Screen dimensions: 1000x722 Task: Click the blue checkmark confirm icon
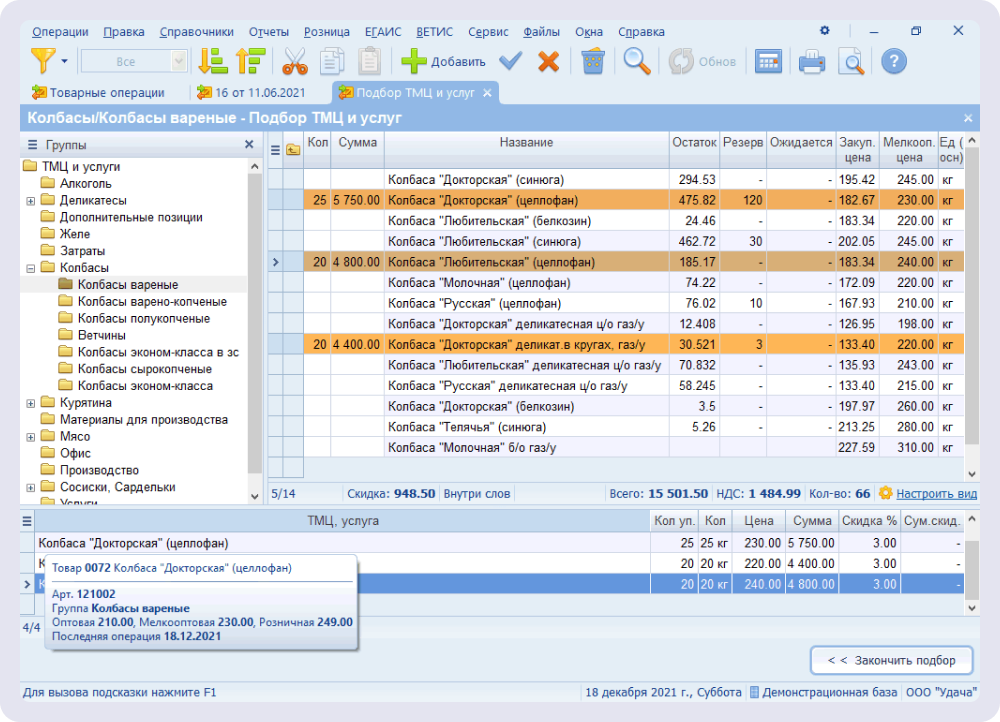point(511,61)
